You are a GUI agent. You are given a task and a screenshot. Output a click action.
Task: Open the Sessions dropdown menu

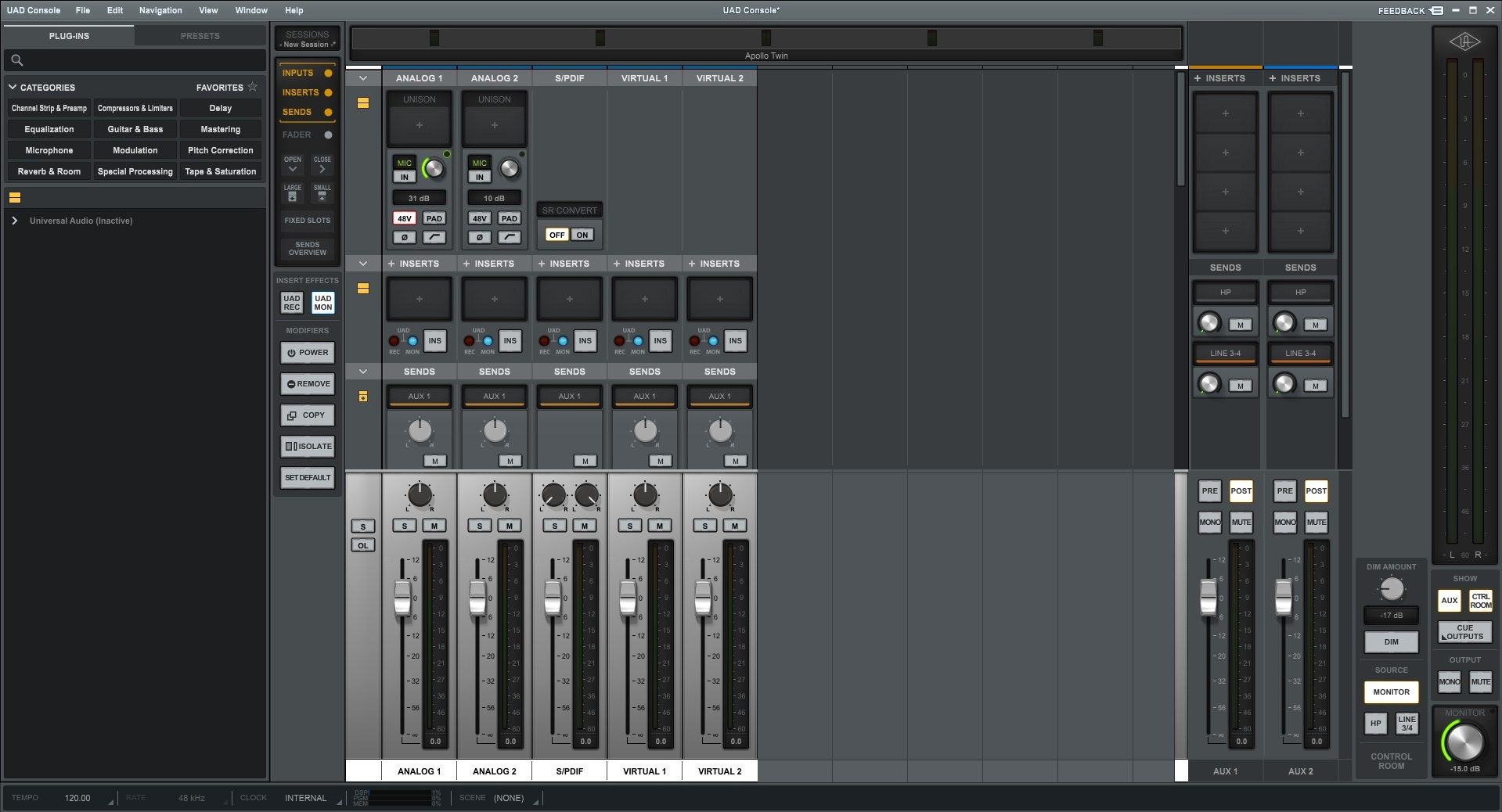point(307,39)
